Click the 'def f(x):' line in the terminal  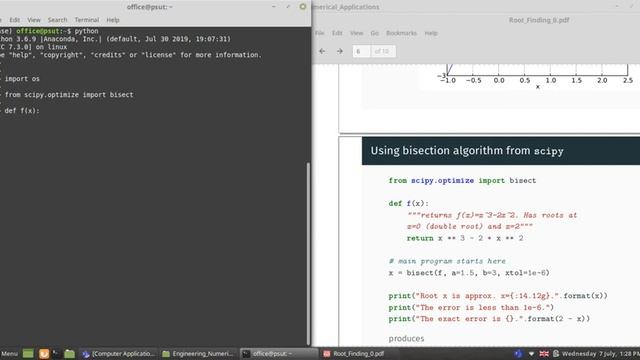coord(22,111)
